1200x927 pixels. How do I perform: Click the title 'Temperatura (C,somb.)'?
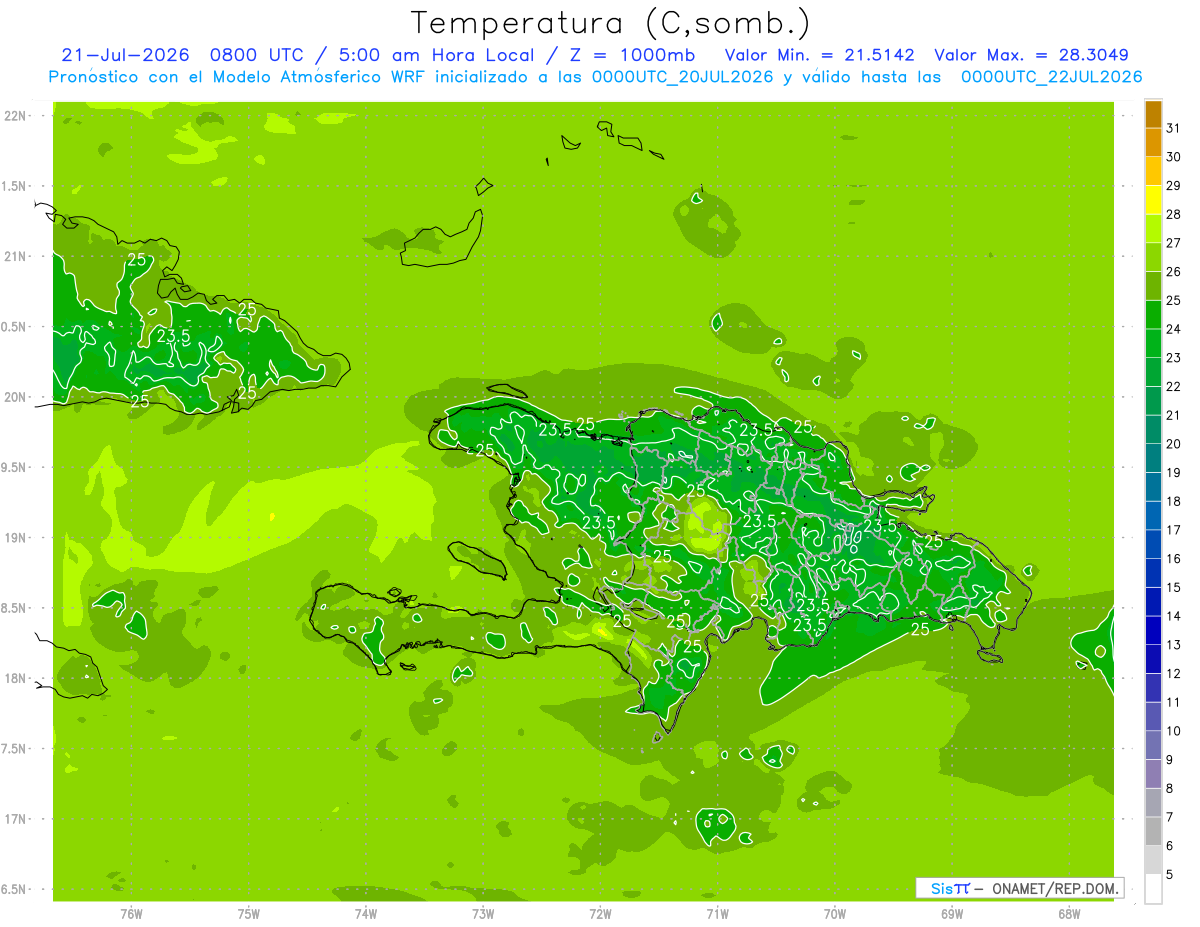(x=610, y=23)
